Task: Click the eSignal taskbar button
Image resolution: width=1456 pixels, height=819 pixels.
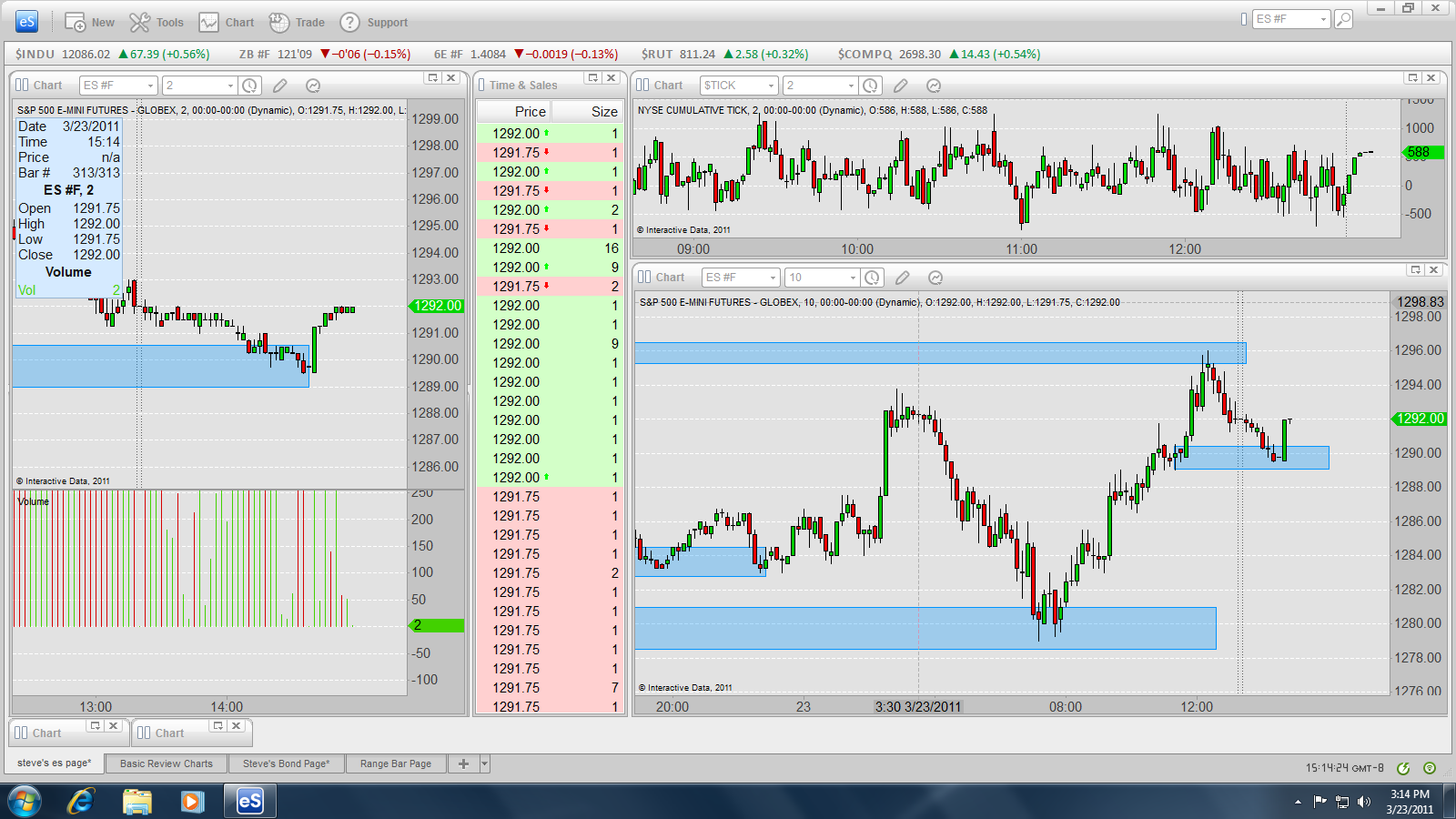Action: (249, 802)
